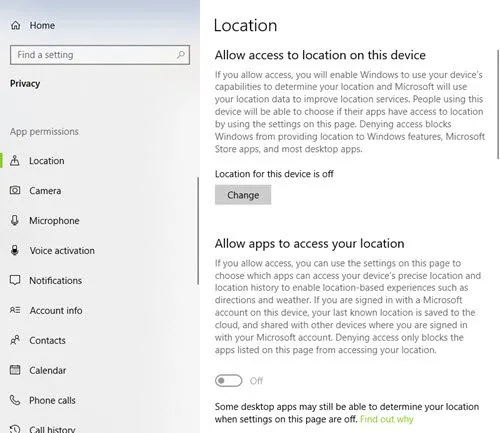Click the search magnifier icon
500x433 pixels.
pyautogui.click(x=181, y=55)
